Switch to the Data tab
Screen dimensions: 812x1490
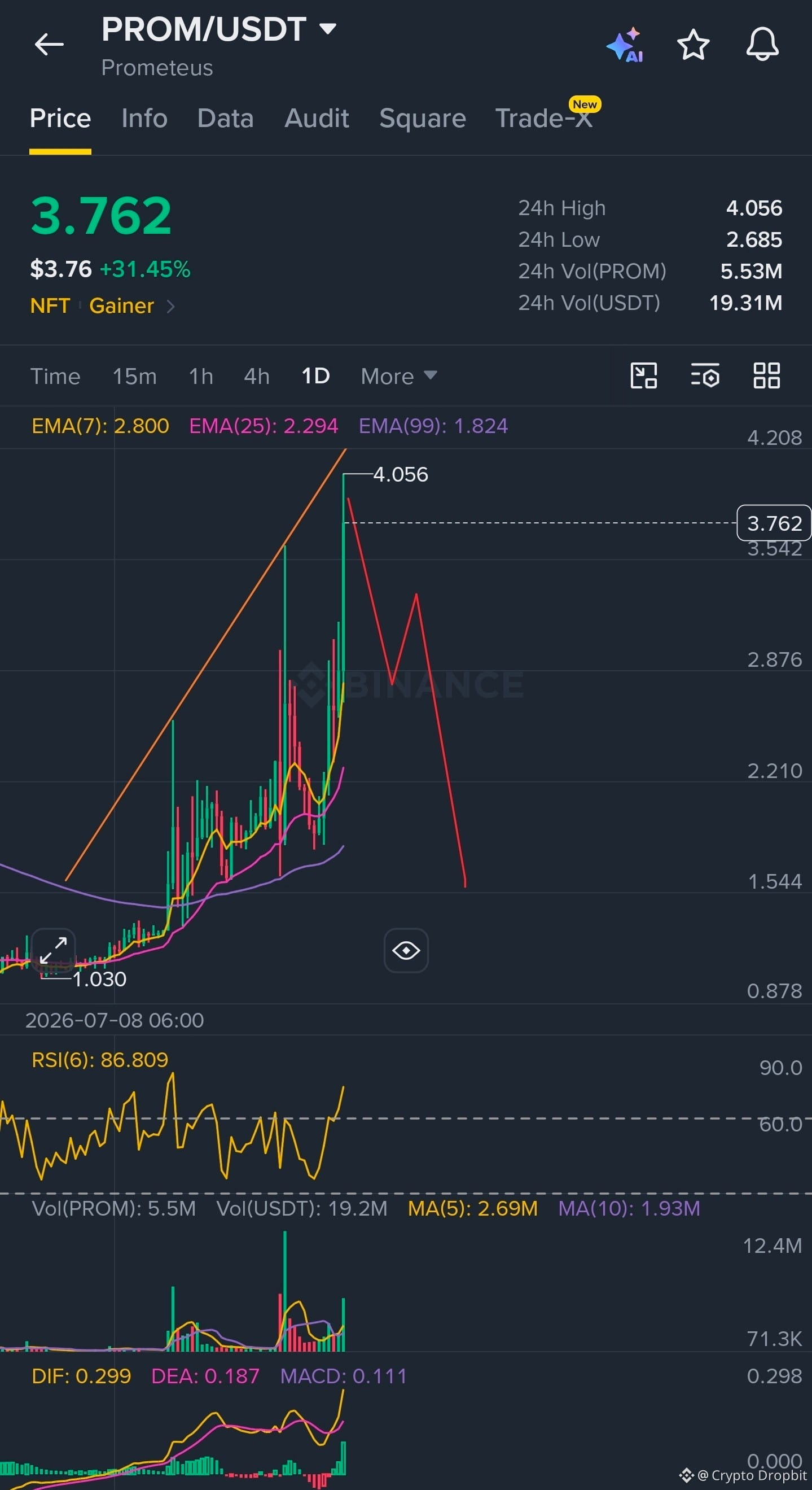(225, 119)
